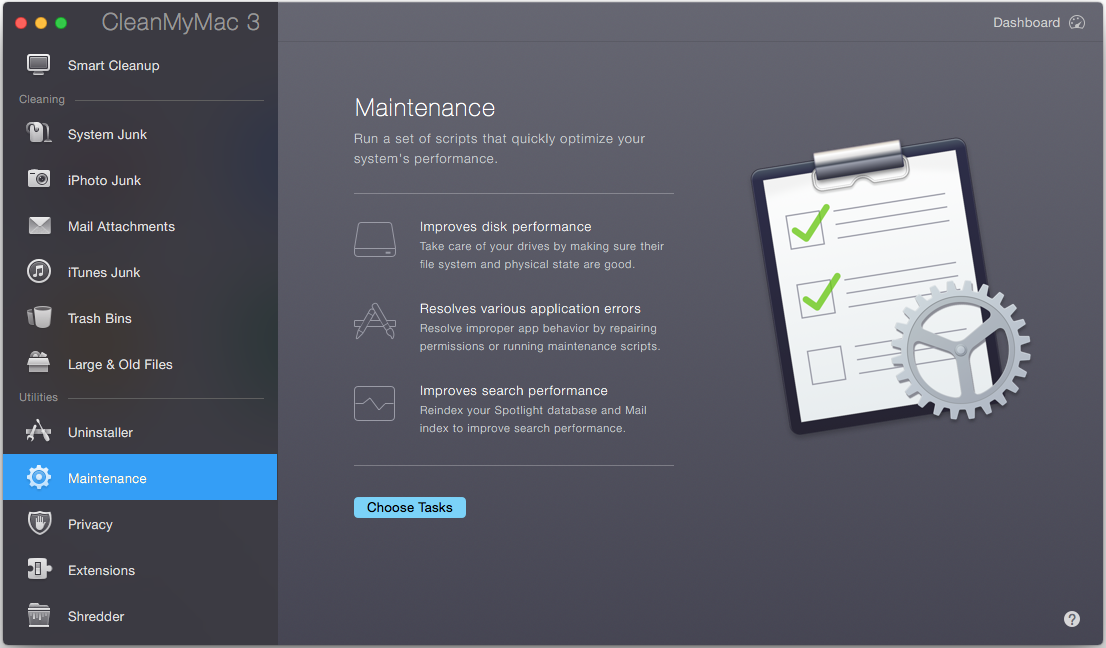
Task: Click the System Junk icon
Action: click(x=39, y=133)
